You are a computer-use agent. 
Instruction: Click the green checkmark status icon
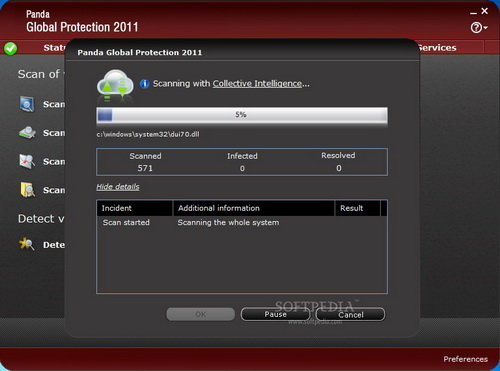click(x=11, y=49)
